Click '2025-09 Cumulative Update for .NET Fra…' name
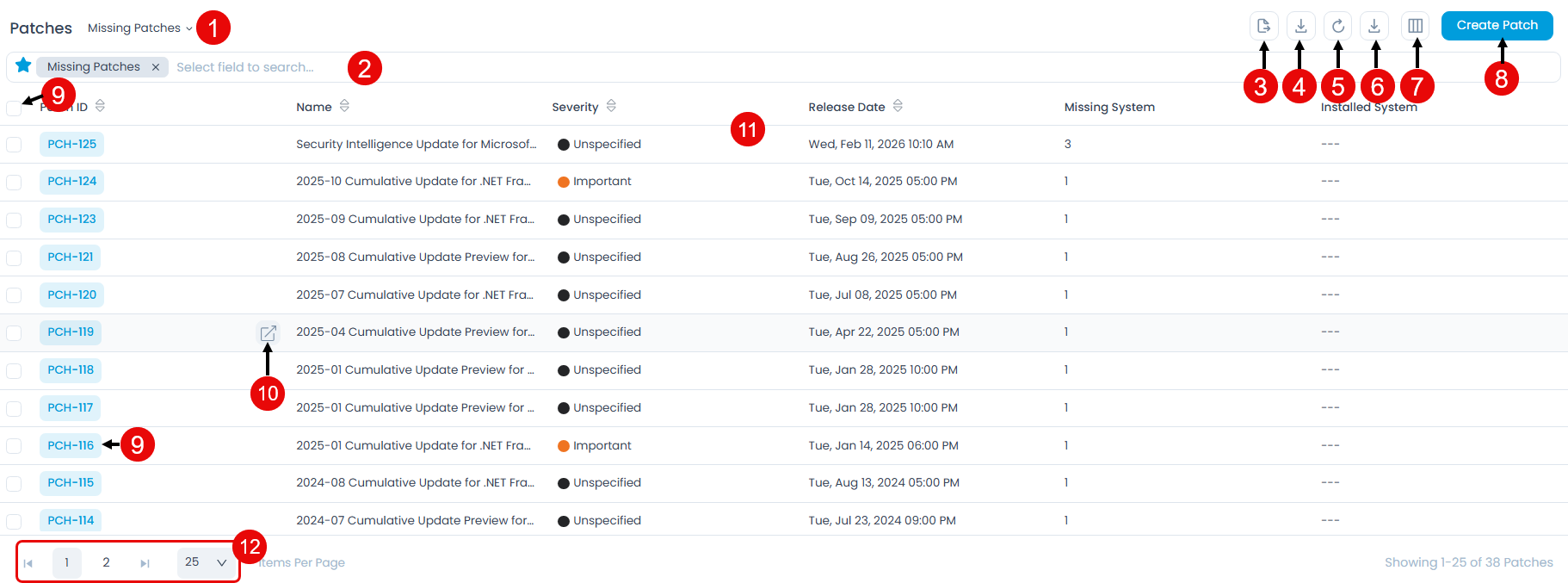The image size is (1568, 583). tap(415, 219)
